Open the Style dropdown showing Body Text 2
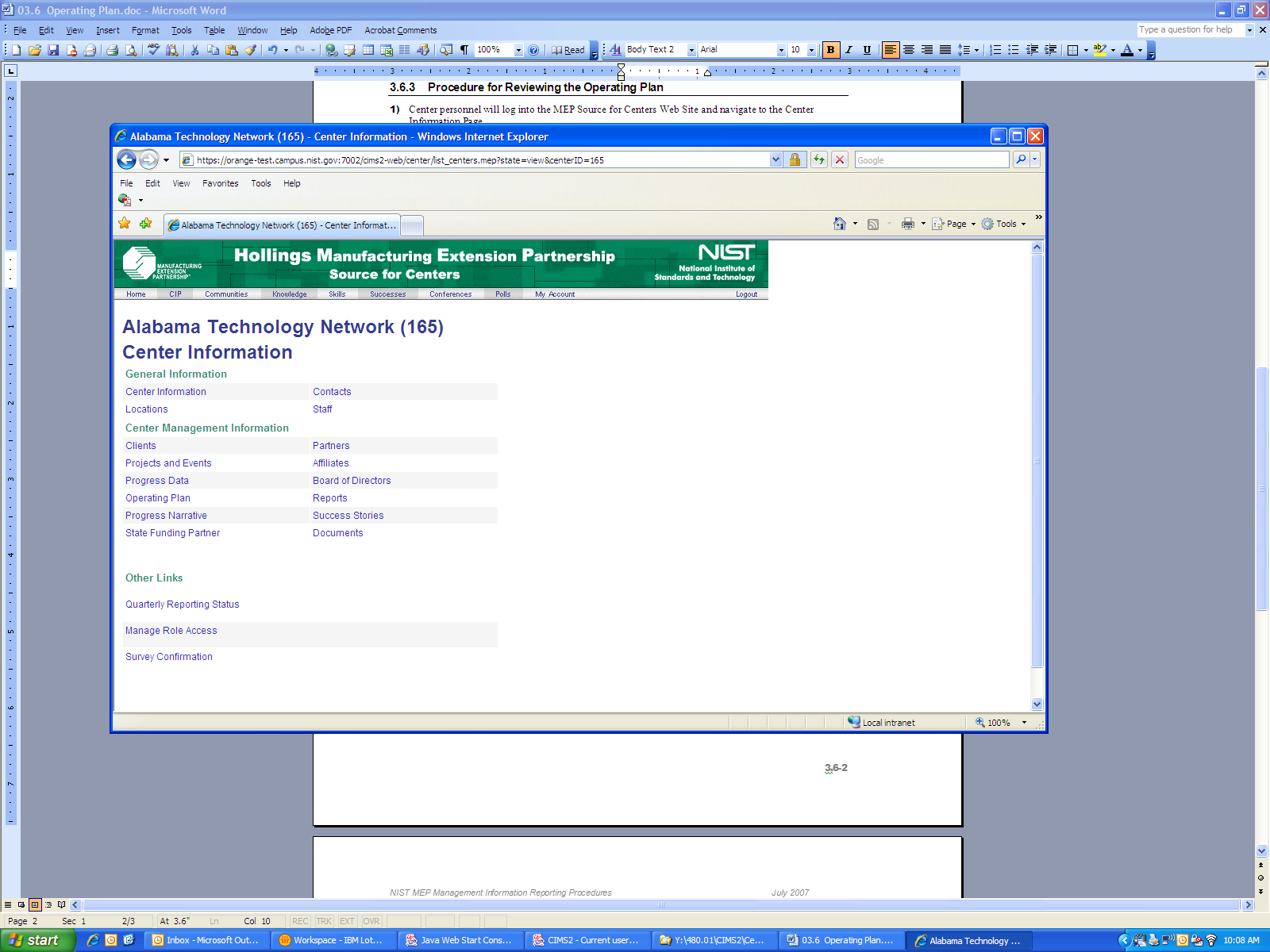The image size is (1270, 952). 691,50
